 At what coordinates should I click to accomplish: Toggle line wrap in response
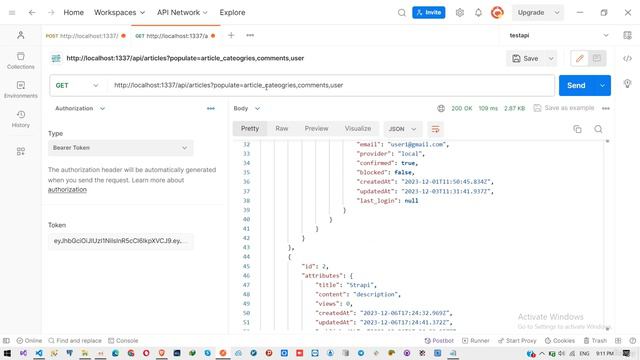[x=436, y=129]
